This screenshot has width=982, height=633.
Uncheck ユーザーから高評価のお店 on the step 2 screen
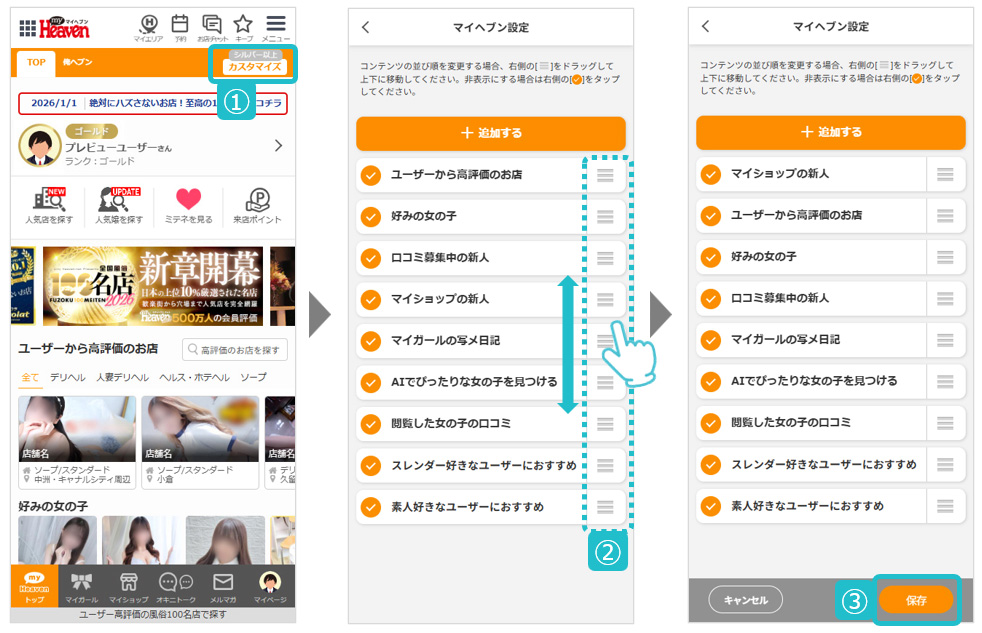371,175
